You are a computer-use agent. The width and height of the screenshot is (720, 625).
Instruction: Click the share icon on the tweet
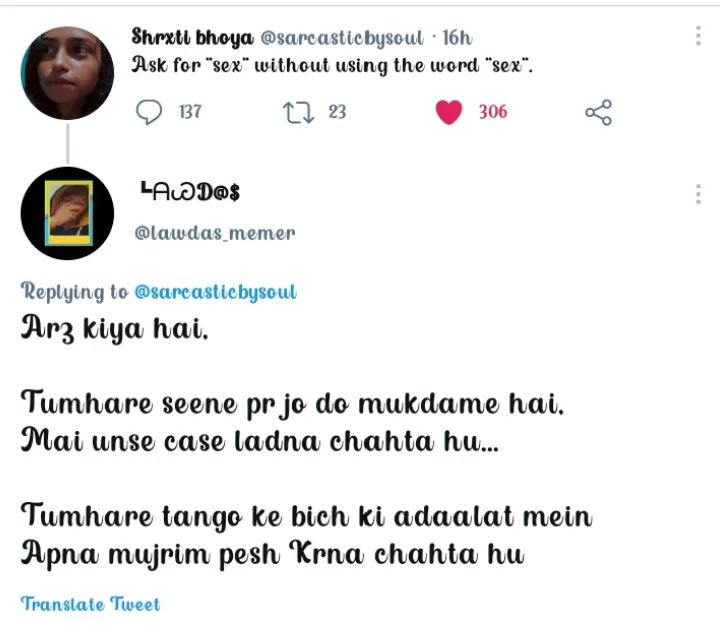tap(598, 112)
